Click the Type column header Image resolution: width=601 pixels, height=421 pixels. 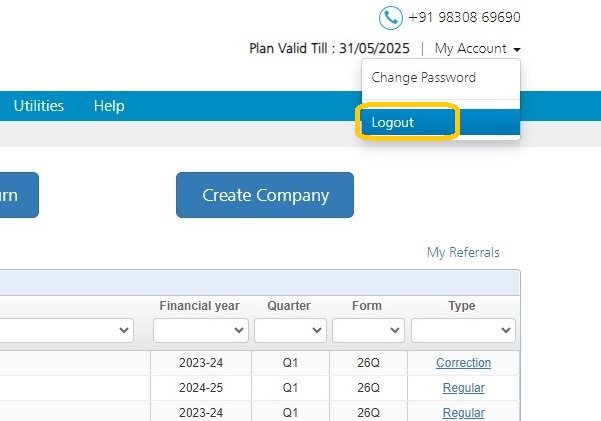(x=462, y=306)
